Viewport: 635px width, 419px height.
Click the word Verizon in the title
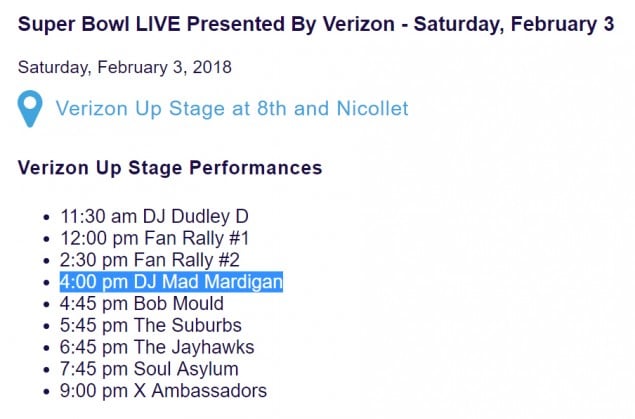[x=359, y=23]
